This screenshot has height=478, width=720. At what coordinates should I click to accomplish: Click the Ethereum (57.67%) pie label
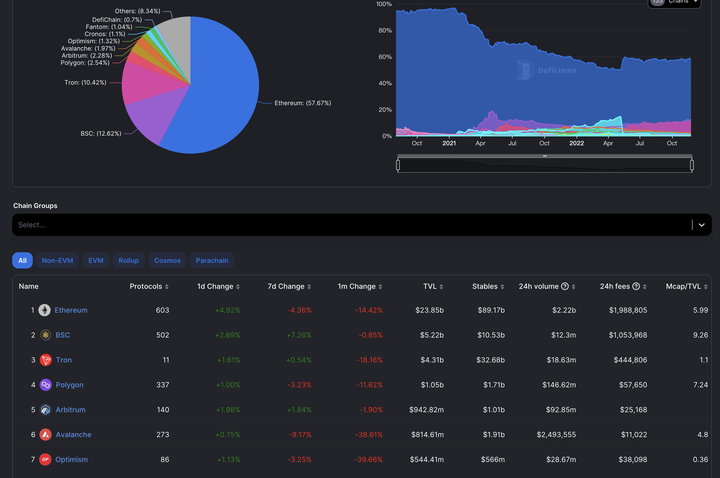point(303,103)
